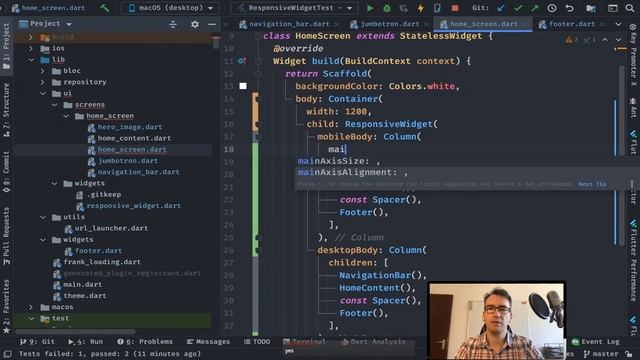Image resolution: width=640 pixels, height=360 pixels.
Task: Collapse the ui folder
Action: [42, 93]
